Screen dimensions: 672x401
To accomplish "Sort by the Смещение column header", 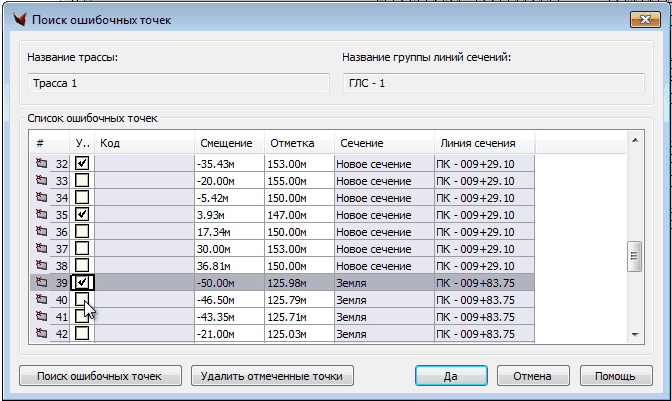I will [228, 144].
